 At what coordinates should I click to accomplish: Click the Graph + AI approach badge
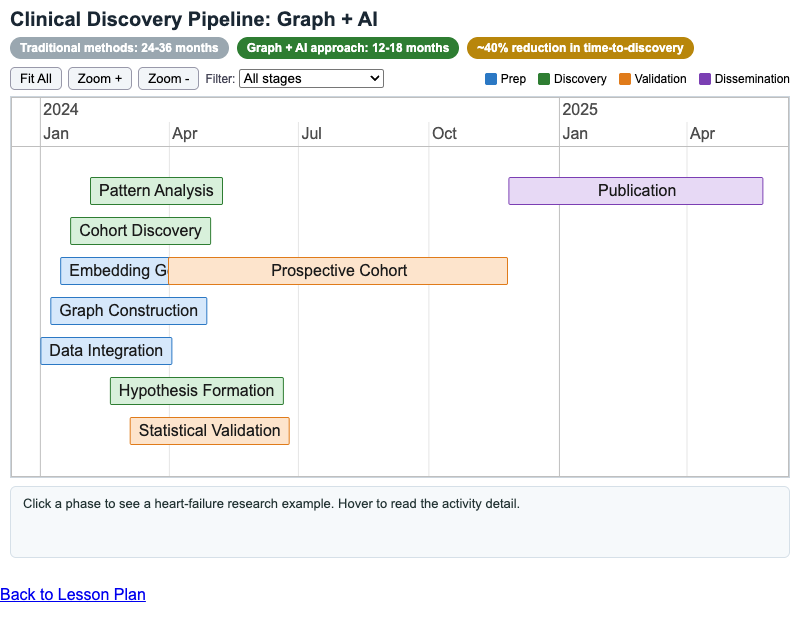(x=348, y=48)
